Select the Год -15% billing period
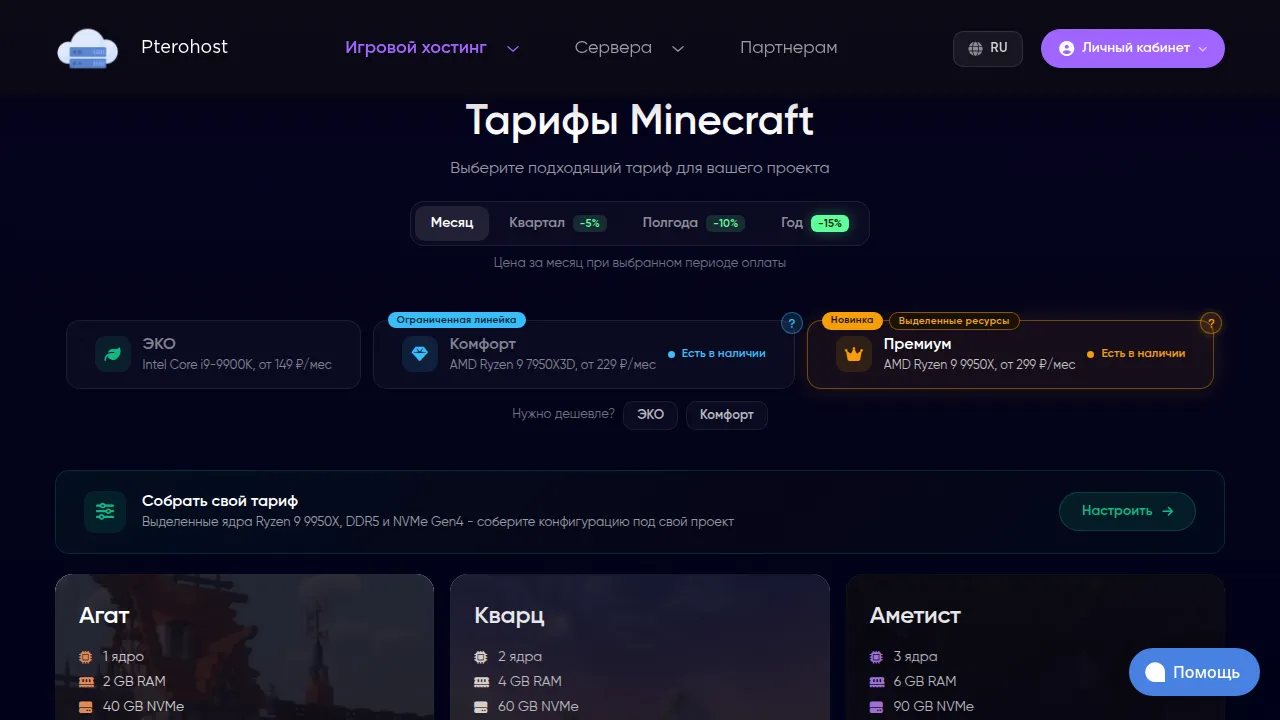 (x=814, y=223)
